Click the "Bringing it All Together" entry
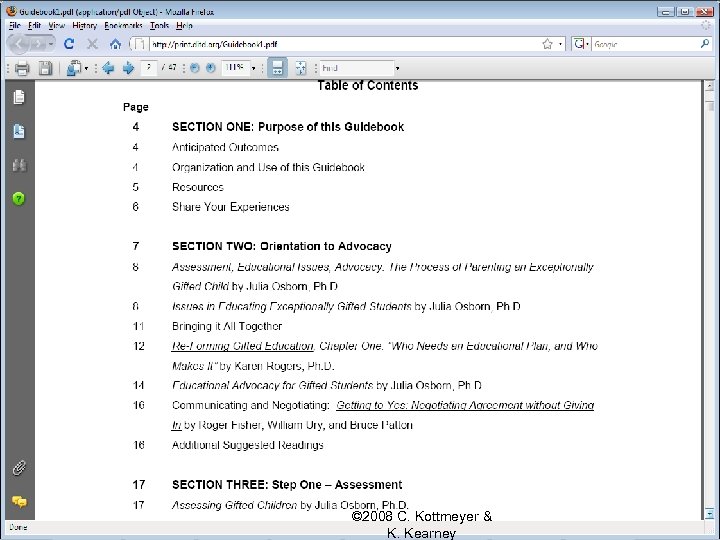The width and height of the screenshot is (720, 540). (x=227, y=326)
